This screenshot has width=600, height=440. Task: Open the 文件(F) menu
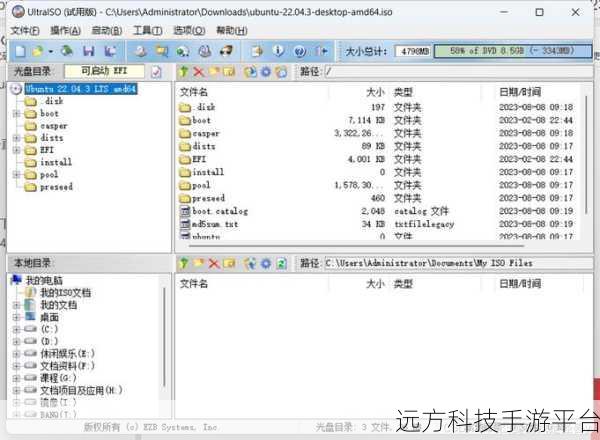pyautogui.click(x=25, y=31)
